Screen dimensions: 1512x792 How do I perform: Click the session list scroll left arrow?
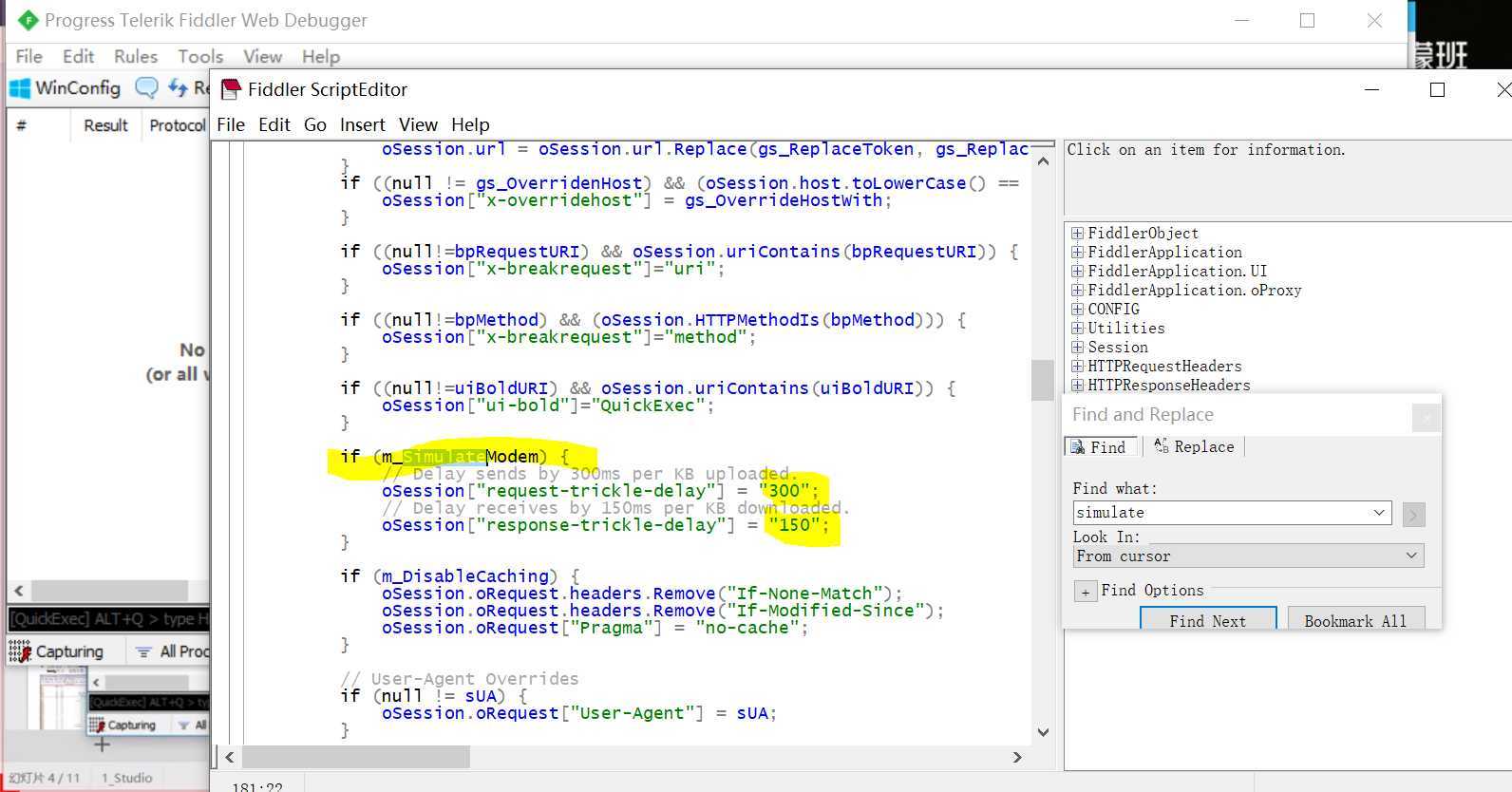18,591
